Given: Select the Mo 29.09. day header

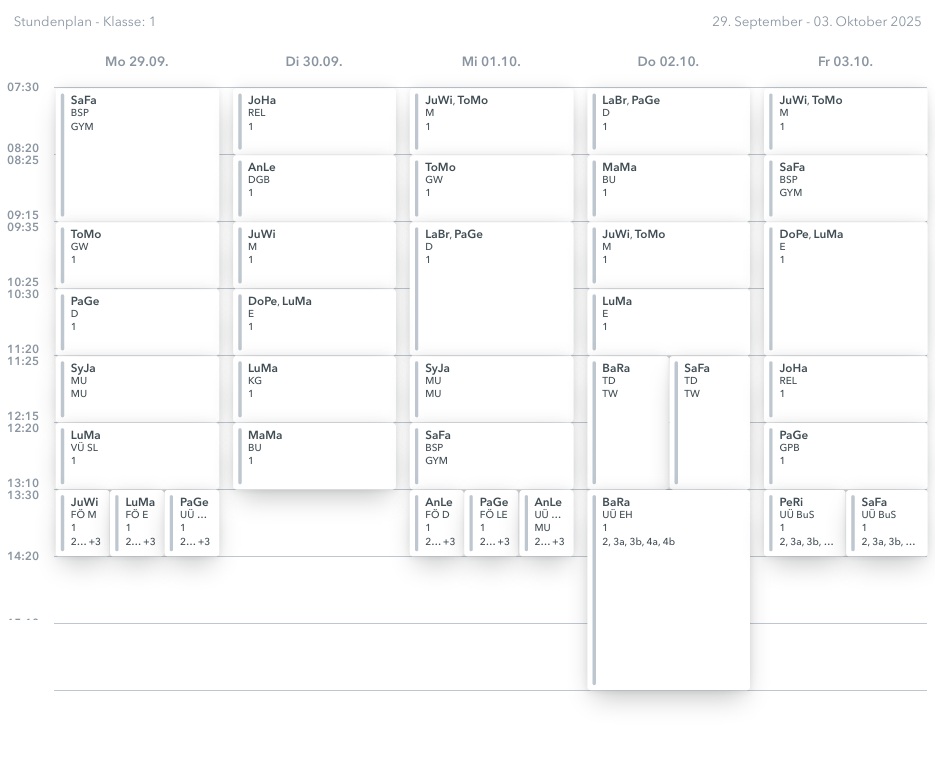Looking at the screenshot, I should (137, 61).
